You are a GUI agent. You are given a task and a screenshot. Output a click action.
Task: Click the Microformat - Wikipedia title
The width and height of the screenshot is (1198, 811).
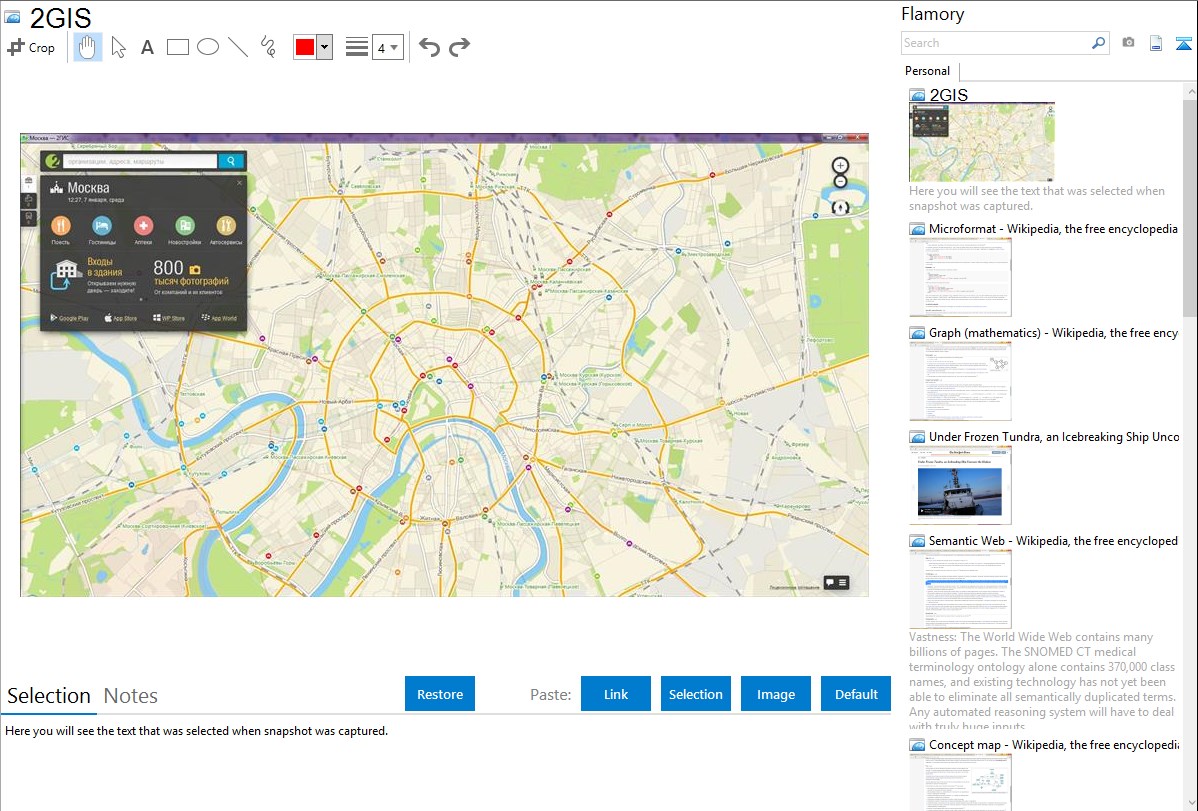click(x=1053, y=229)
